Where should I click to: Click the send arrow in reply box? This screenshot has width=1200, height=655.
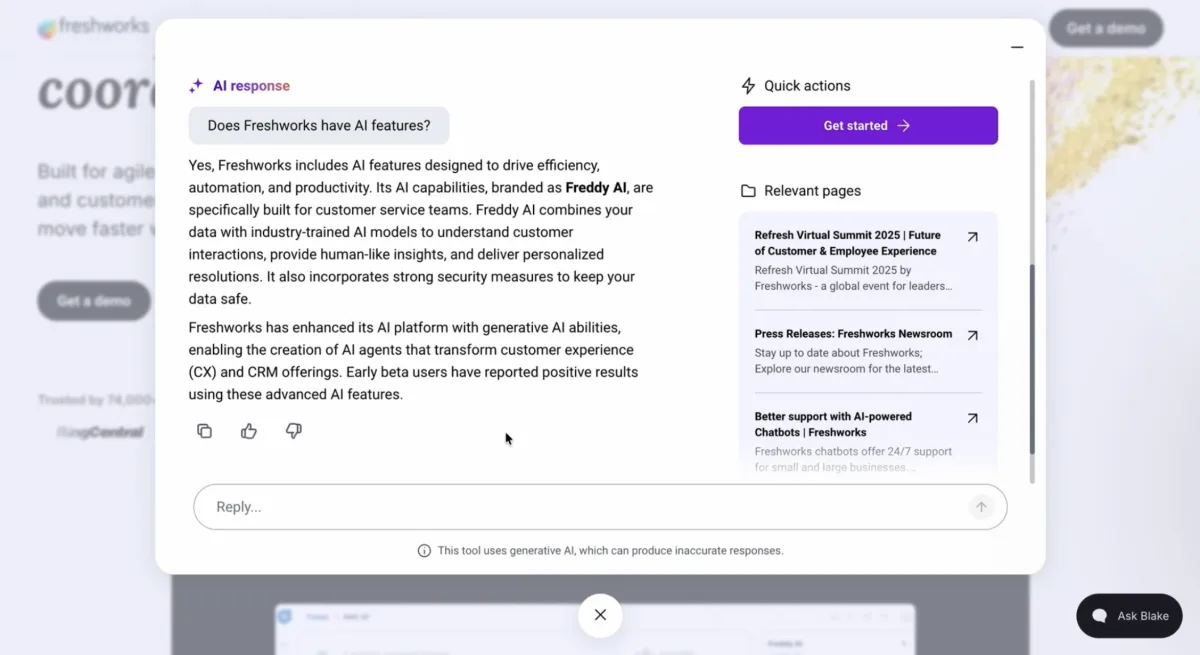point(981,507)
